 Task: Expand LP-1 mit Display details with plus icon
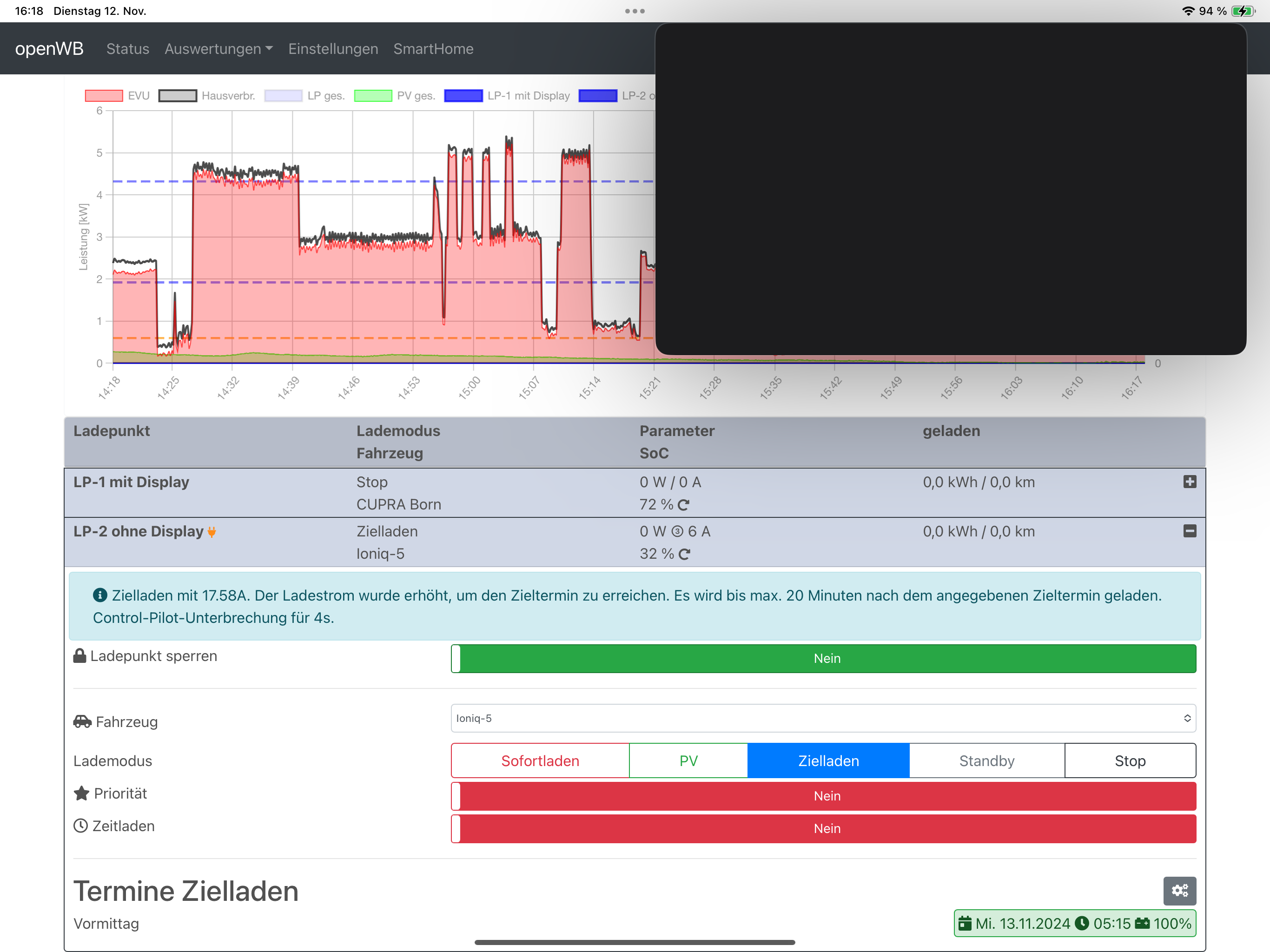[x=1189, y=482]
